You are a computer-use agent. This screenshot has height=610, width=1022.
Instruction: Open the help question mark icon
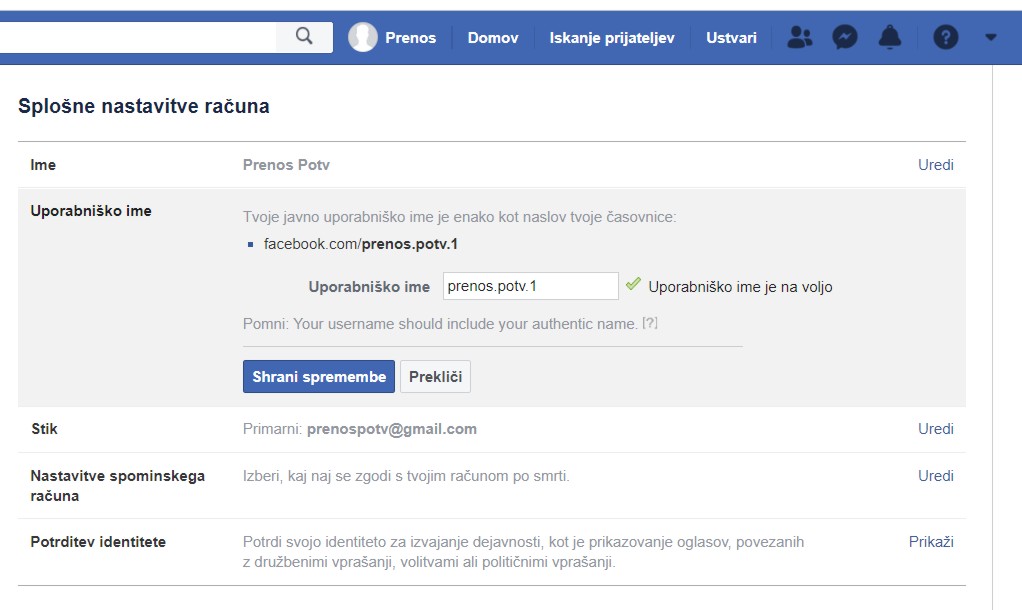945,38
